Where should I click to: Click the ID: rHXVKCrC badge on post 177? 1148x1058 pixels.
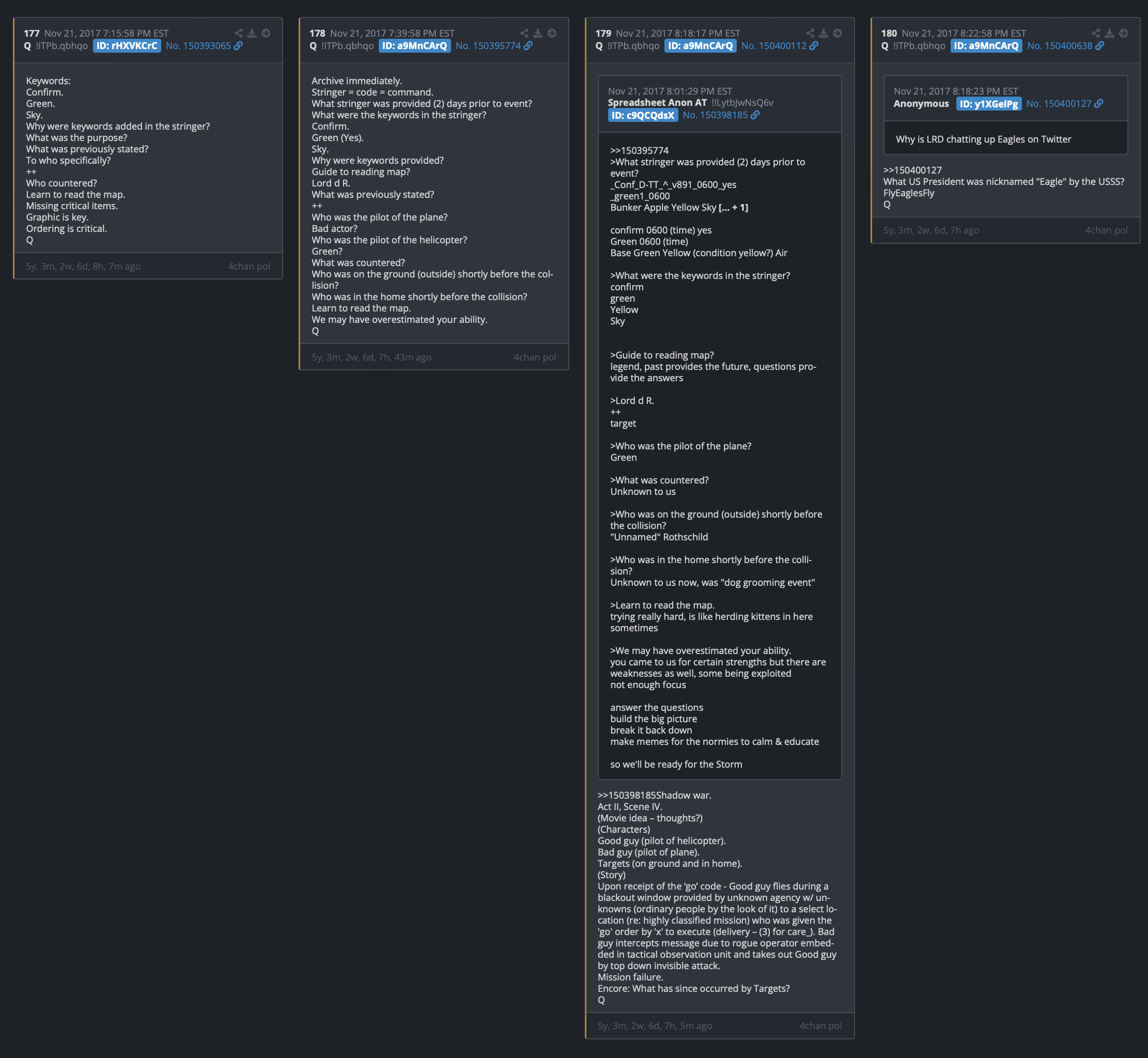pyautogui.click(x=127, y=46)
